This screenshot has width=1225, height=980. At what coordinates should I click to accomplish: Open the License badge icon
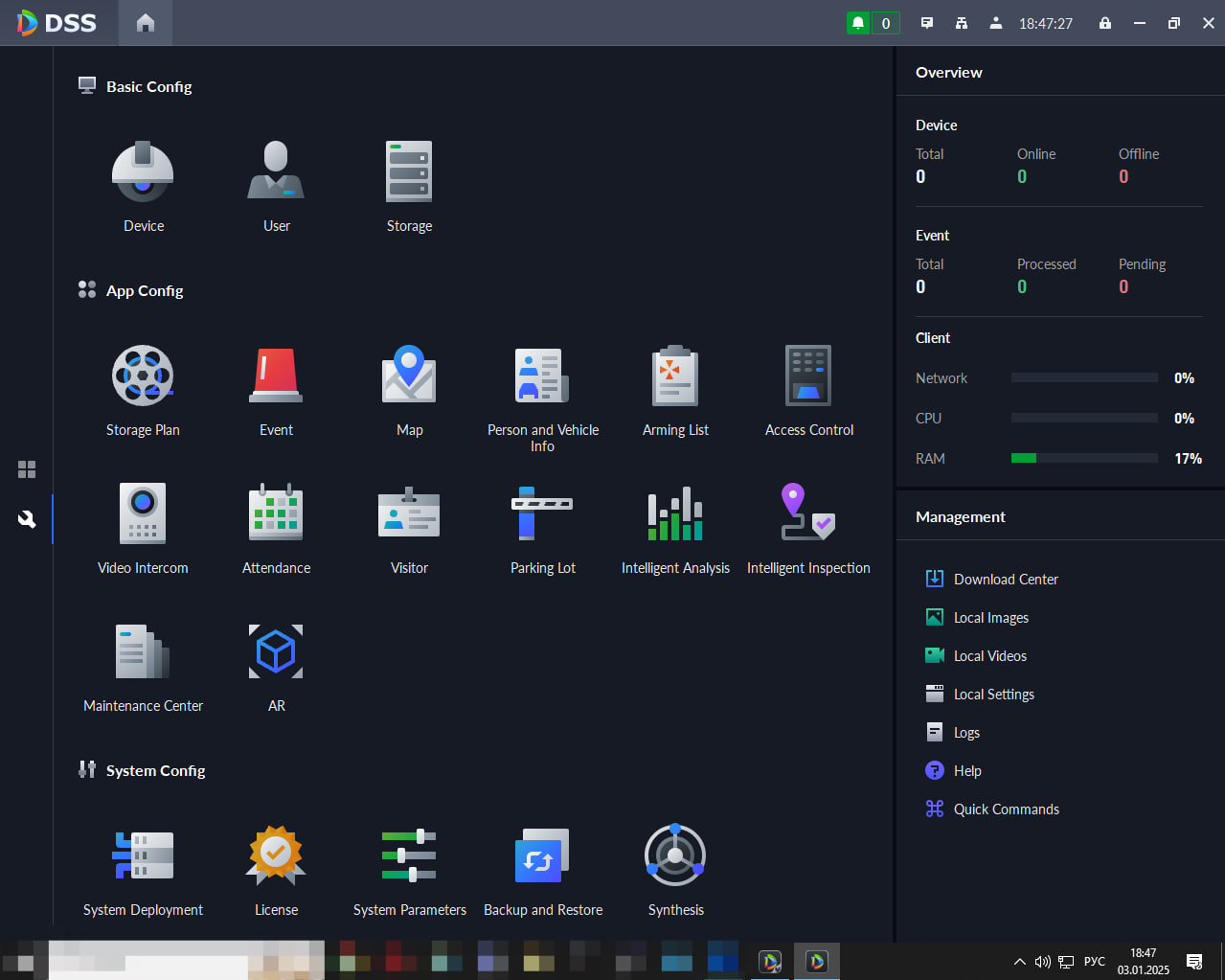click(276, 855)
